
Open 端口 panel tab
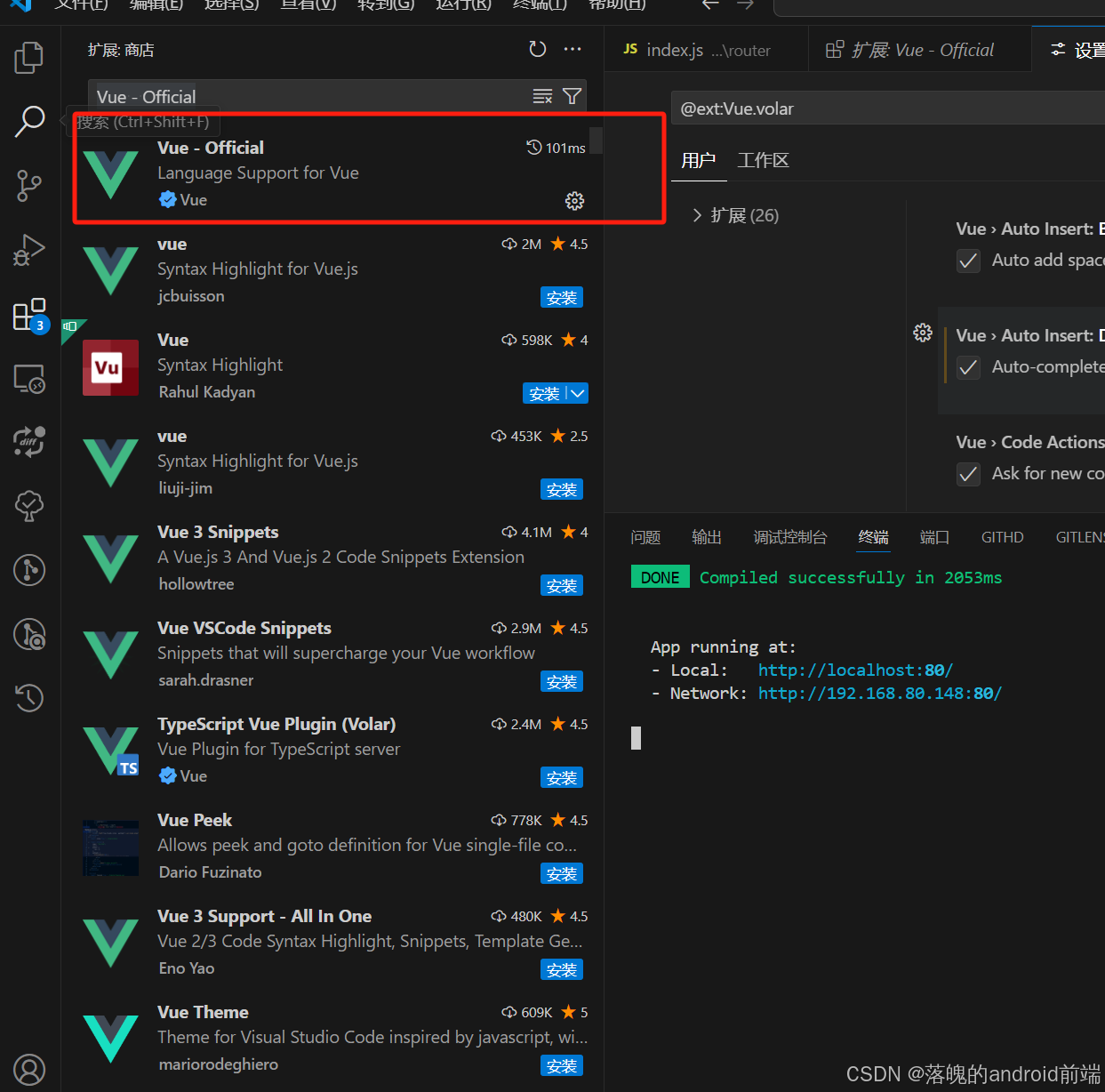point(934,537)
